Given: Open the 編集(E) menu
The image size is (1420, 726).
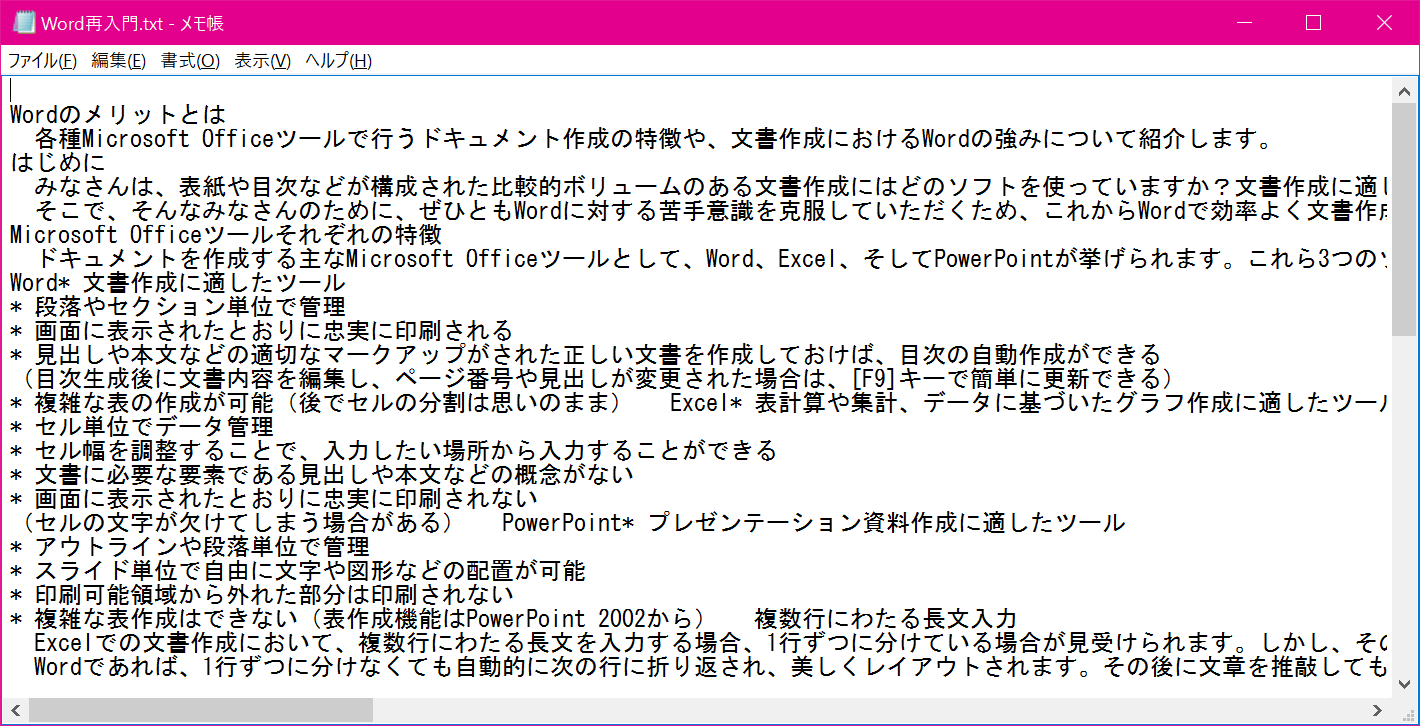Looking at the screenshot, I should [x=118, y=61].
